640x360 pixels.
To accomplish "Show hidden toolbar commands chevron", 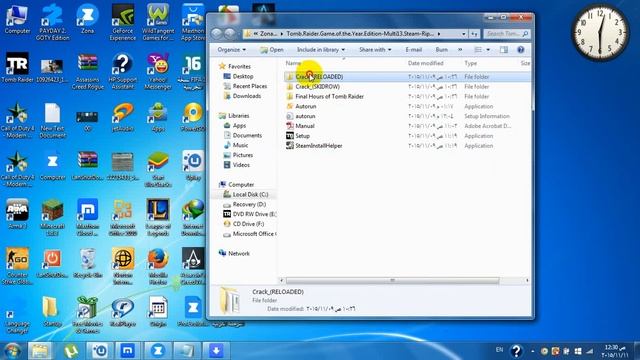I will point(460,50).
